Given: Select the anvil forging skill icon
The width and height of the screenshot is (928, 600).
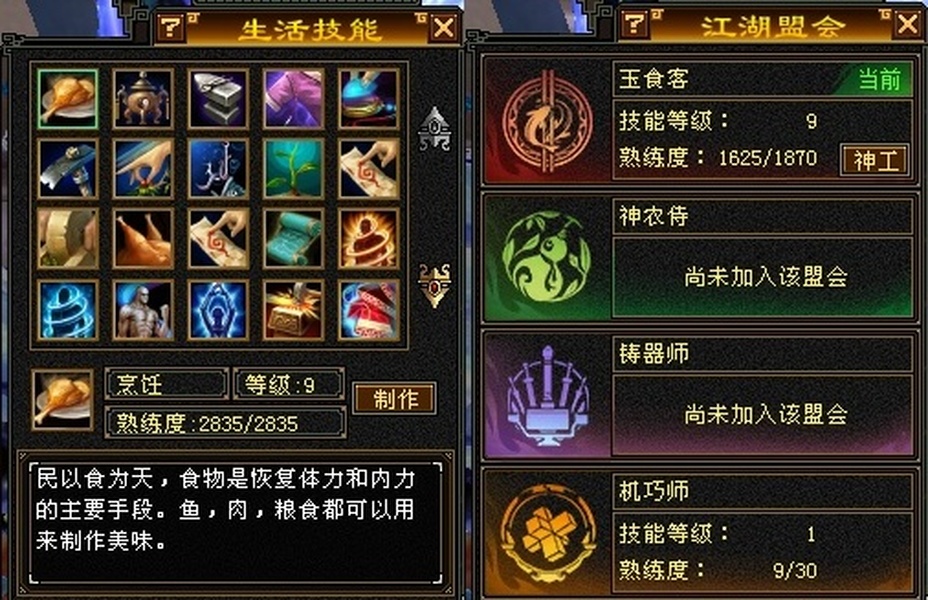Looking at the screenshot, I should 218,99.
